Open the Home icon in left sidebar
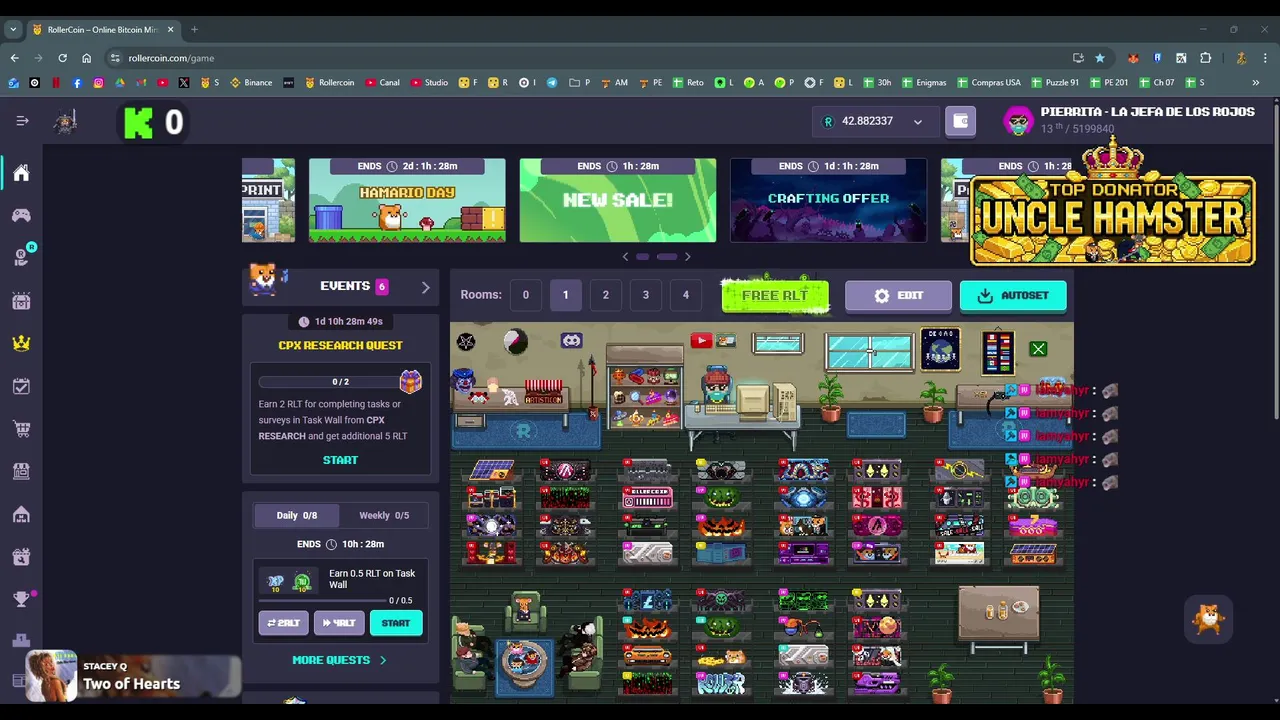Screen dimensions: 1280x720 [21, 173]
